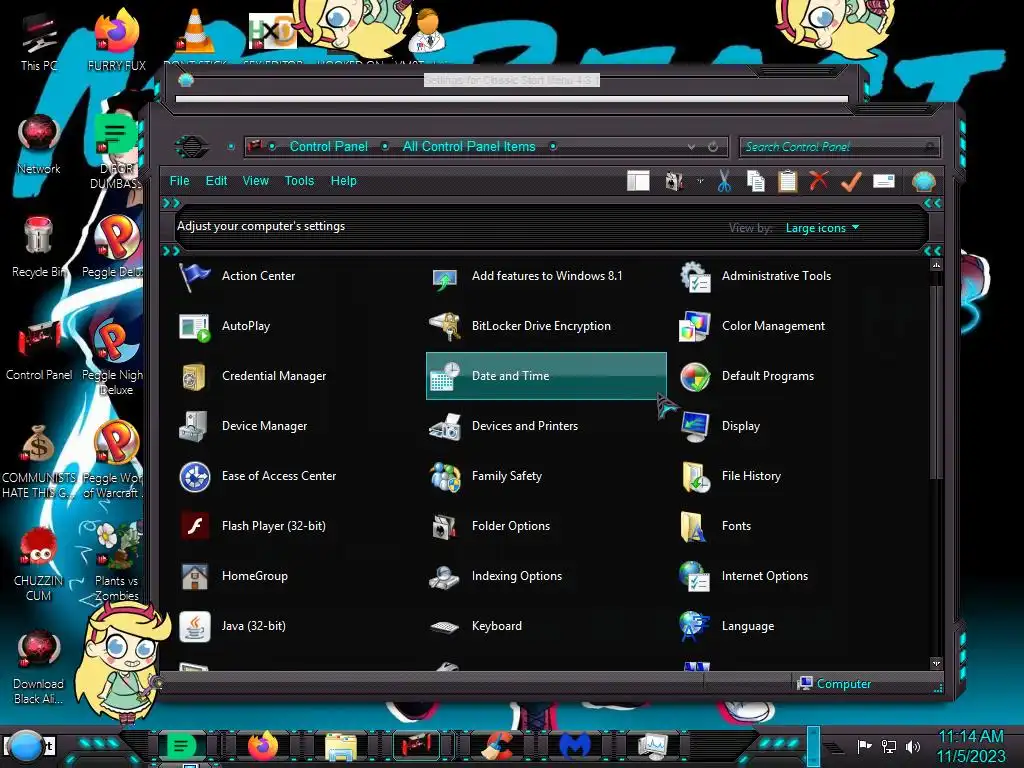Click the Back navigation button

pyautogui.click(x=191, y=146)
